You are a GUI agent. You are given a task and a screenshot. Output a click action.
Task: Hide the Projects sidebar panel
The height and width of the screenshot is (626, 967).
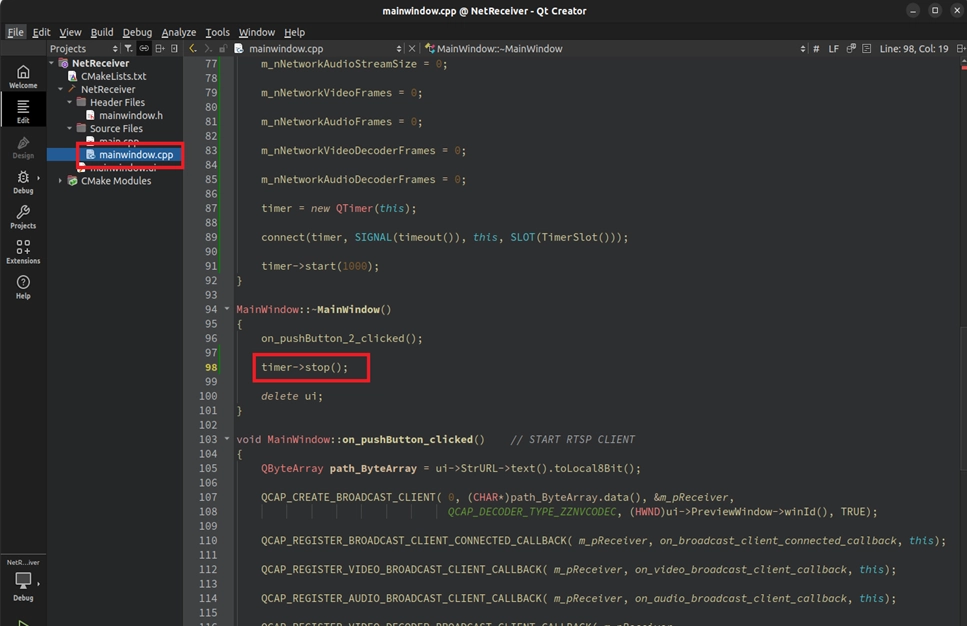click(x=175, y=48)
